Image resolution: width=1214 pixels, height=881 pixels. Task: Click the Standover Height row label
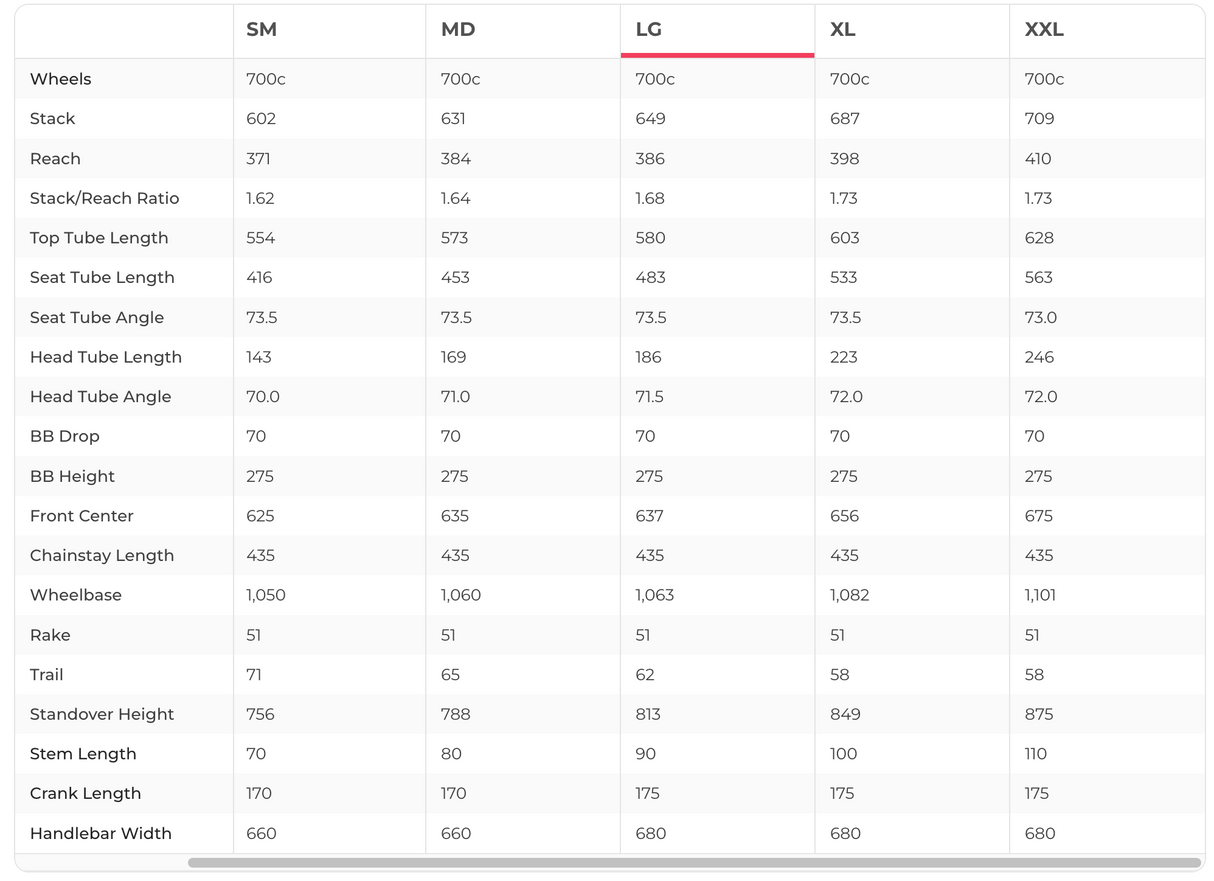(102, 714)
